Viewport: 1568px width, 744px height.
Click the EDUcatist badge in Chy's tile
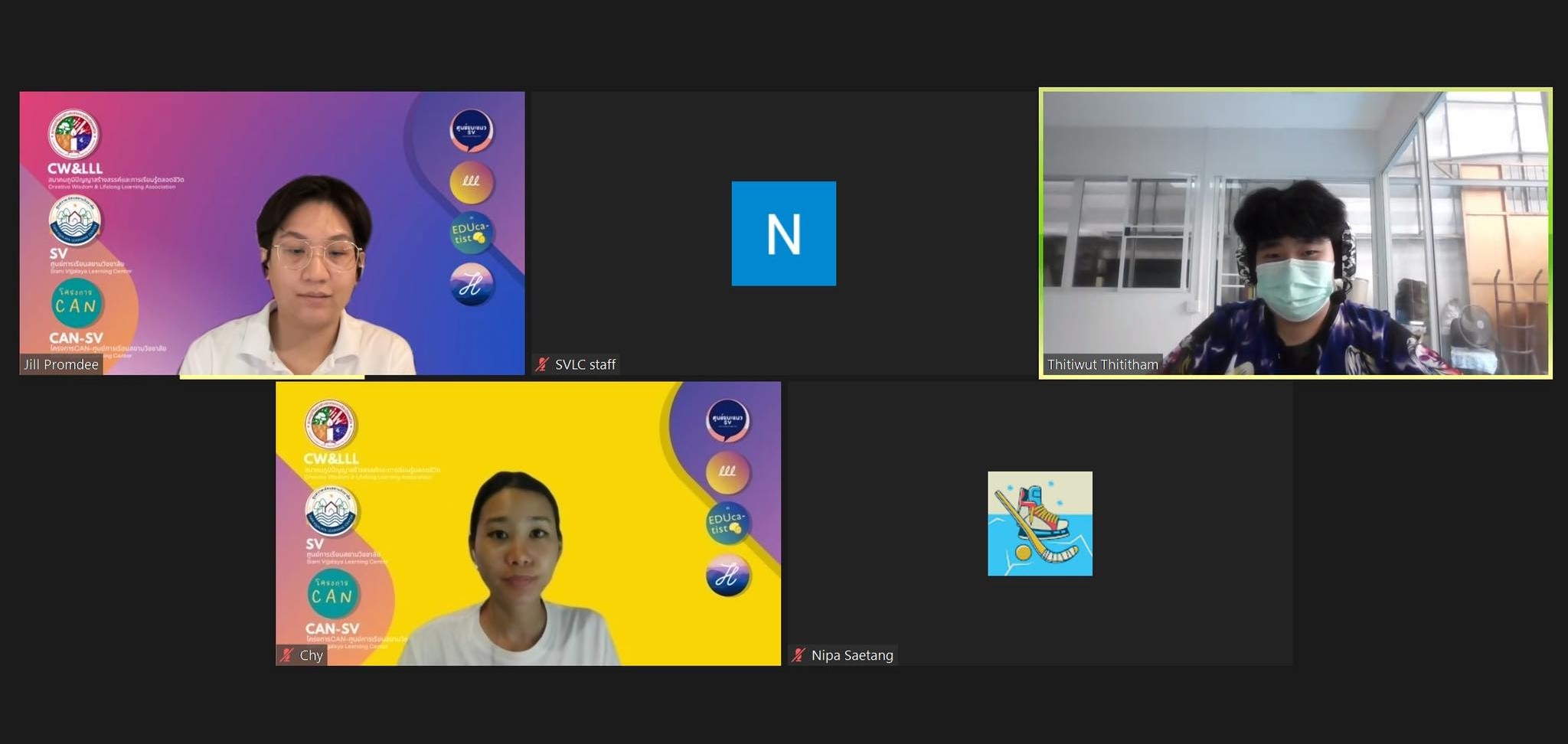point(727,524)
